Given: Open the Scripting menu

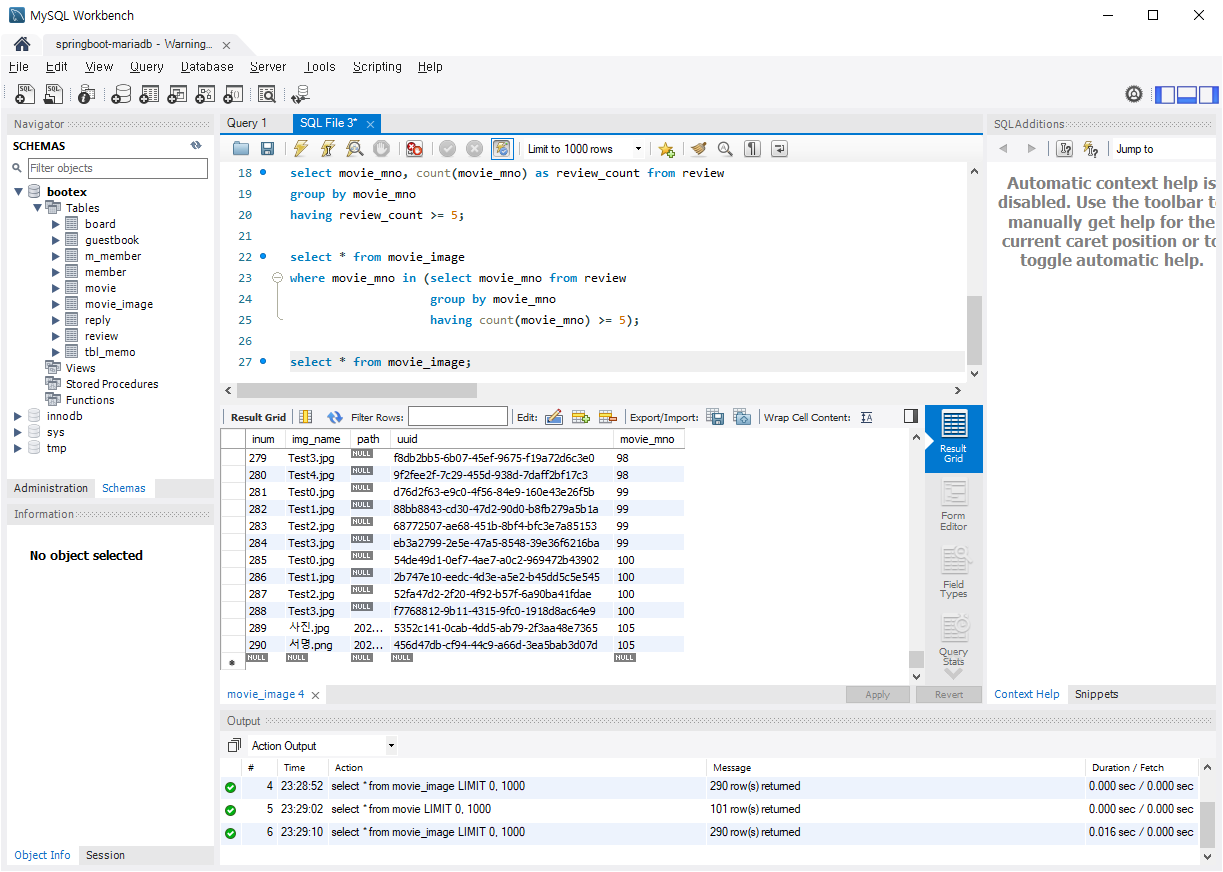Looking at the screenshot, I should pos(377,67).
